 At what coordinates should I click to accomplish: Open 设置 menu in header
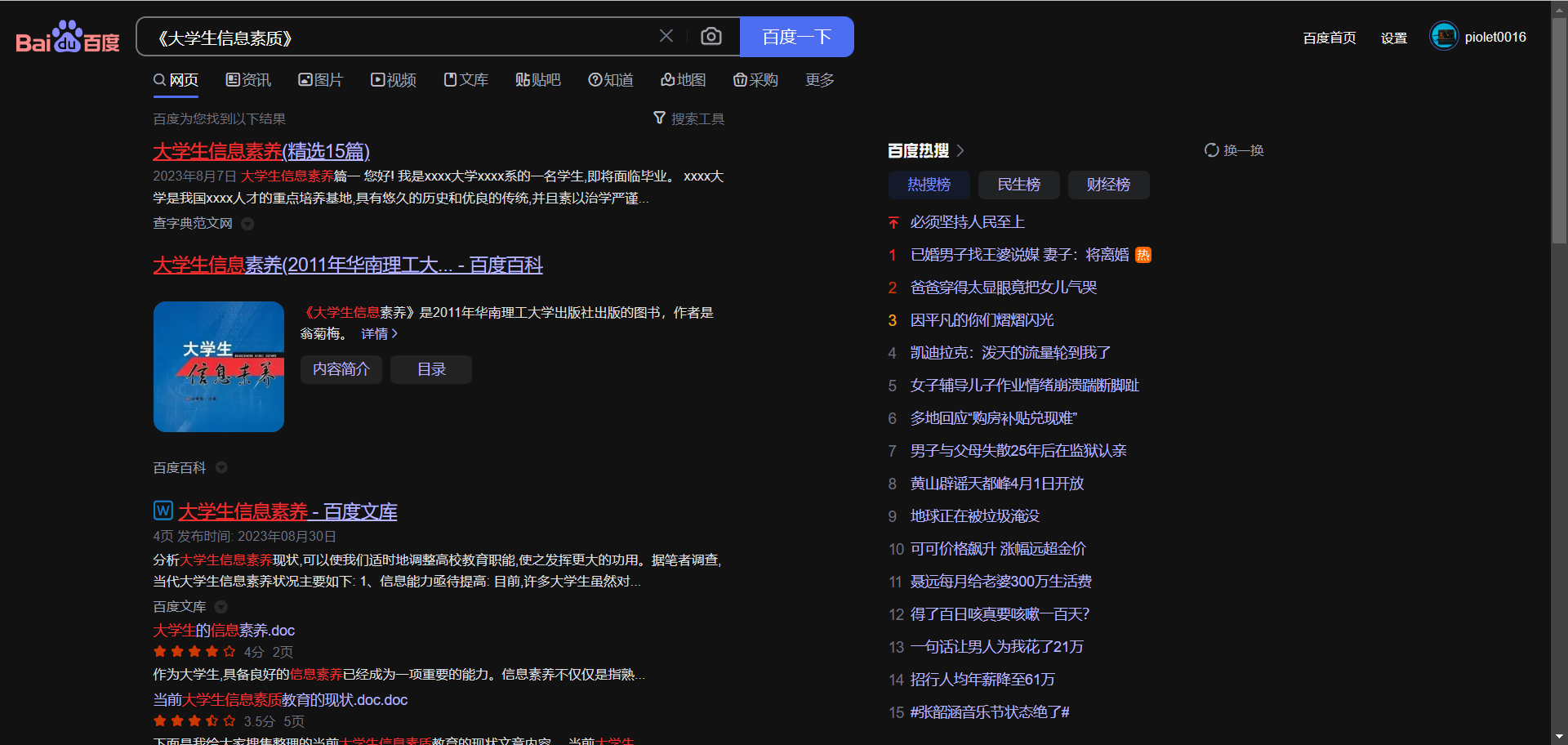coord(1394,38)
